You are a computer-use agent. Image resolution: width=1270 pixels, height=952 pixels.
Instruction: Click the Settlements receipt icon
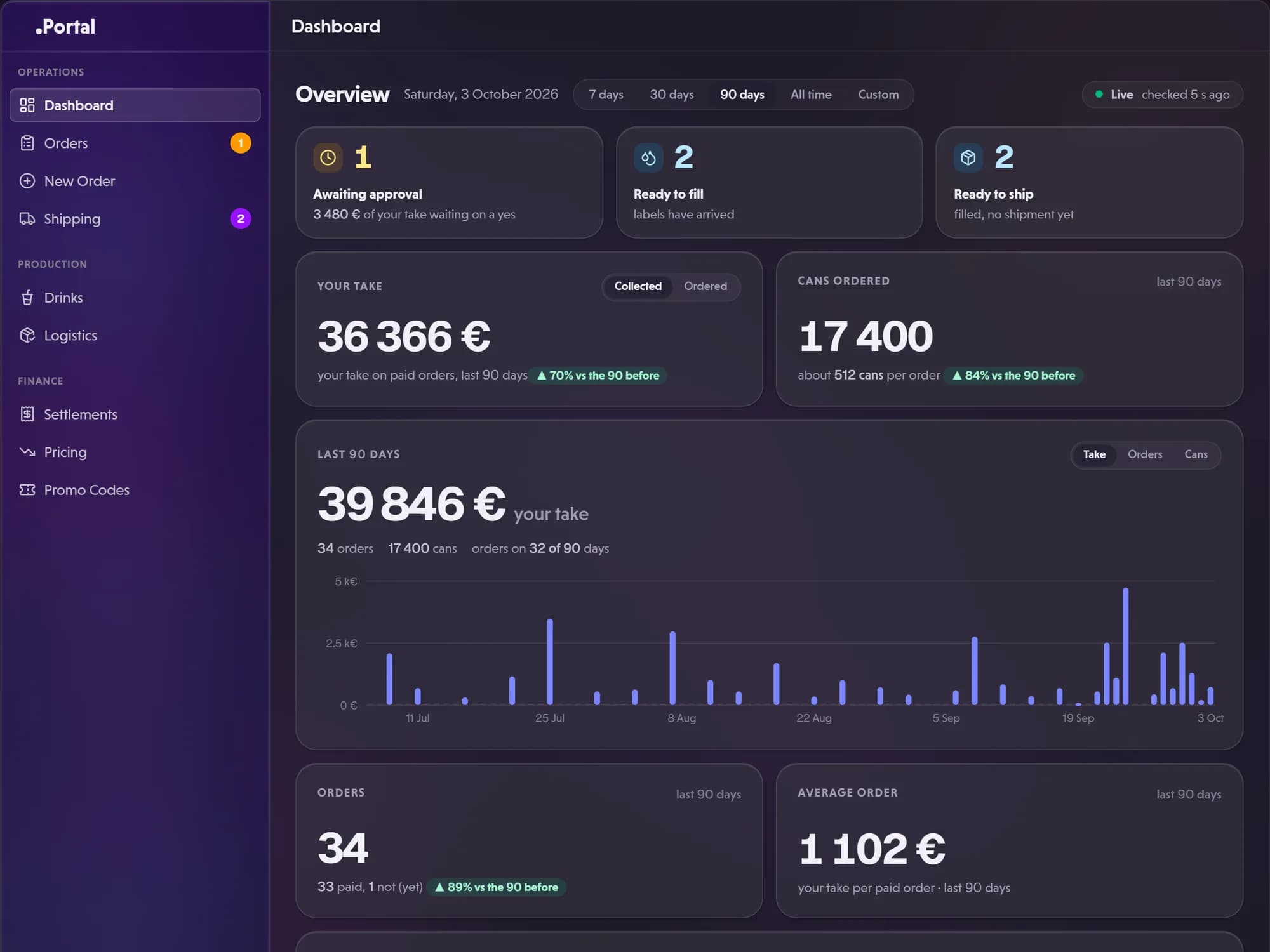[x=27, y=414]
